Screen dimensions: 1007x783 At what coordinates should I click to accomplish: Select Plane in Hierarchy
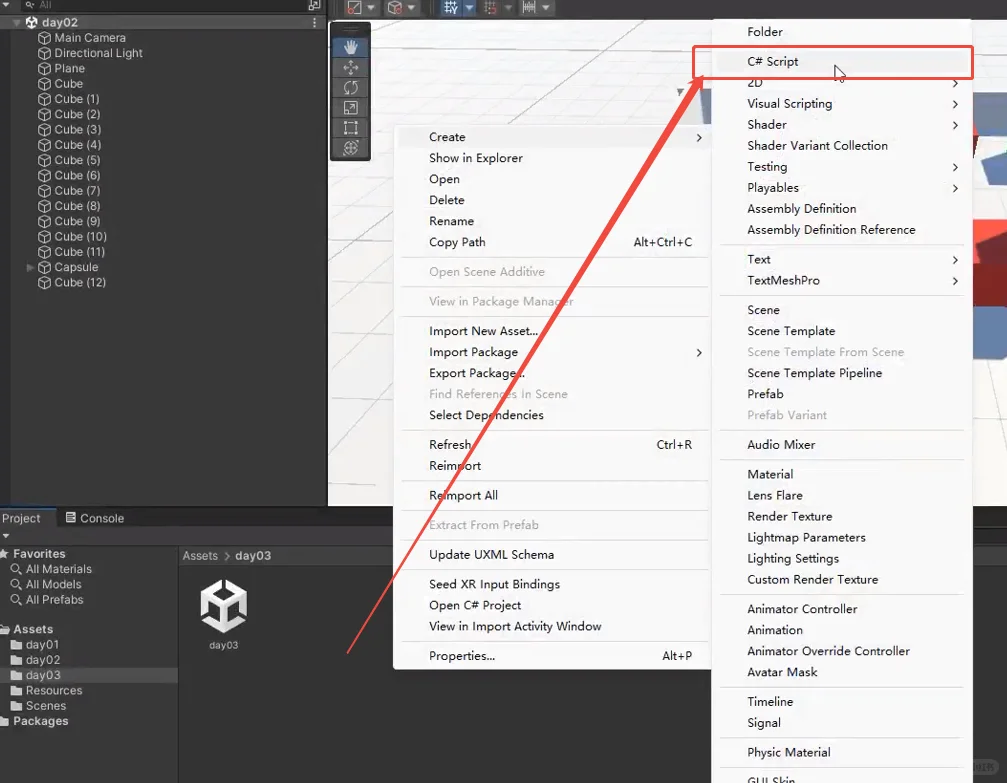69,69
